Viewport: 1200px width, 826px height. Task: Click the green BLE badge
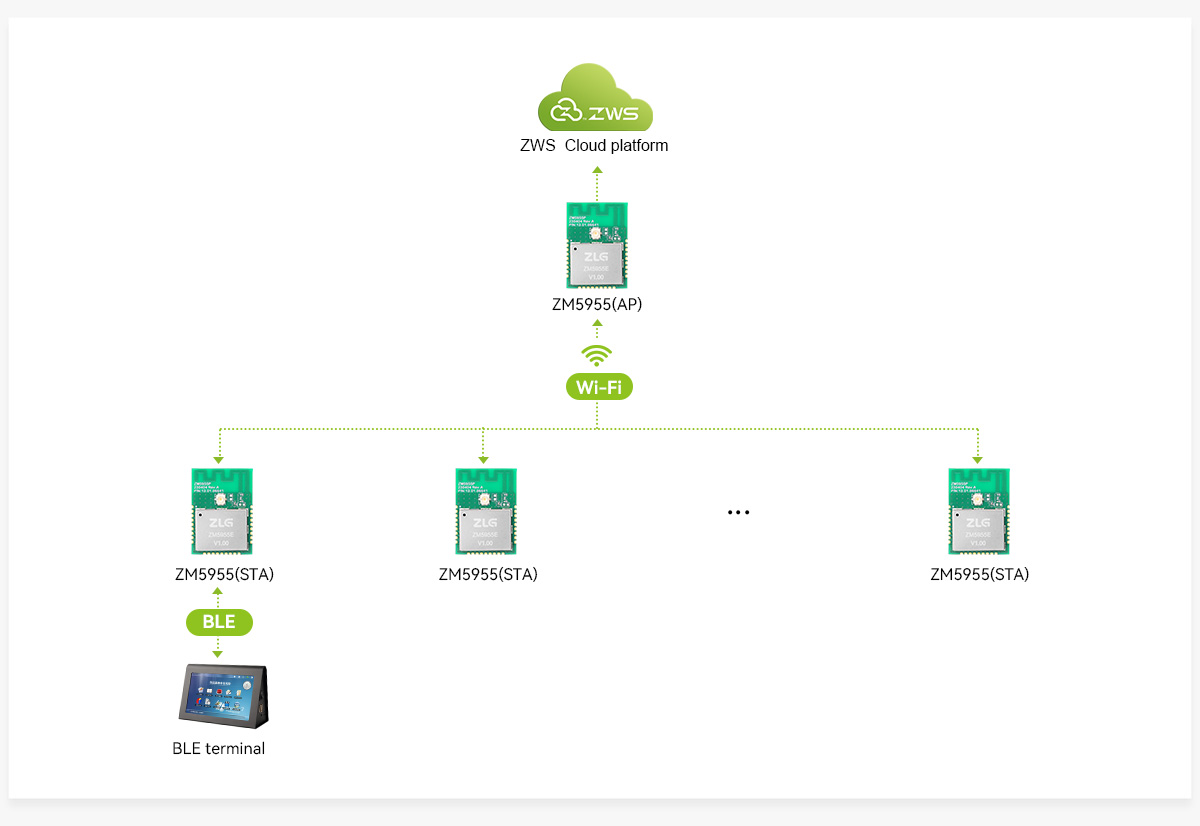click(219, 622)
